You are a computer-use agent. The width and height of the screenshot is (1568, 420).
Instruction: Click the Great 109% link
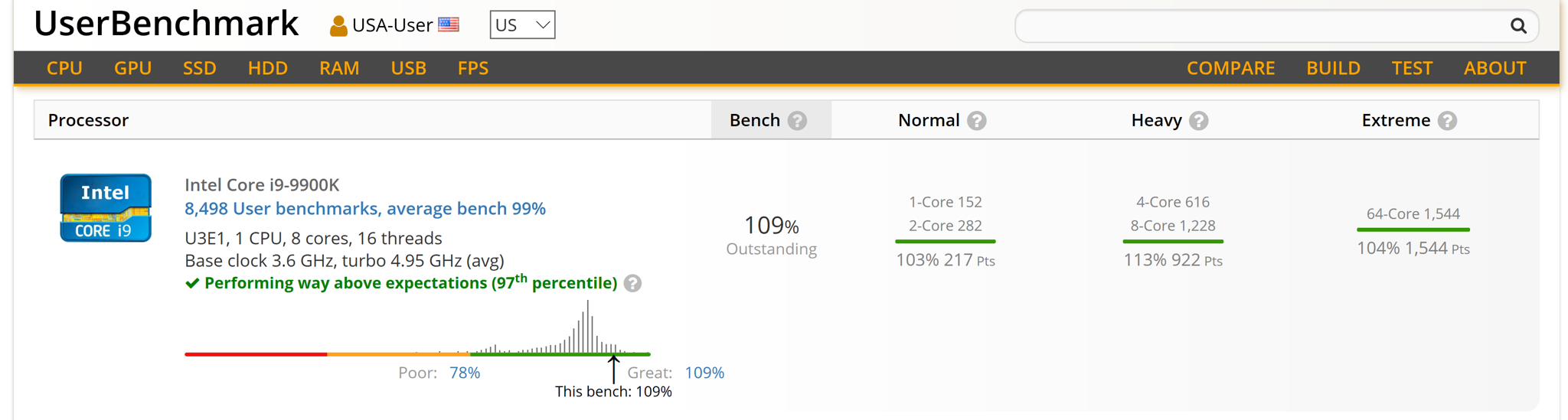coord(704,373)
